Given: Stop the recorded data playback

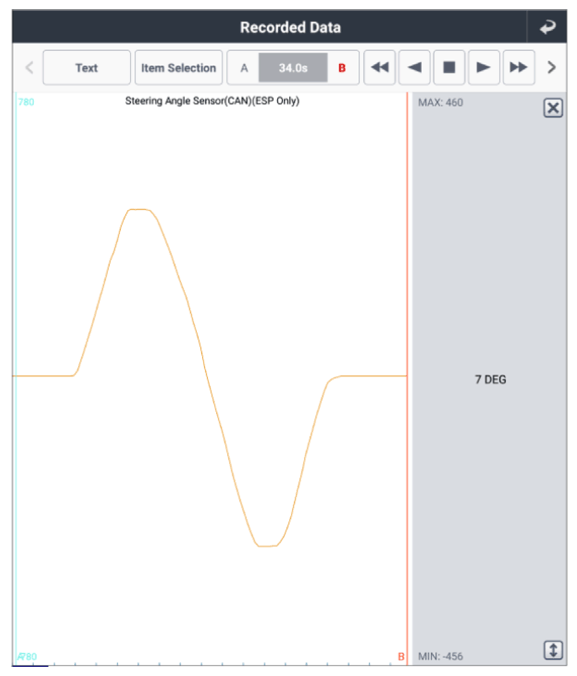Looking at the screenshot, I should [x=449, y=67].
